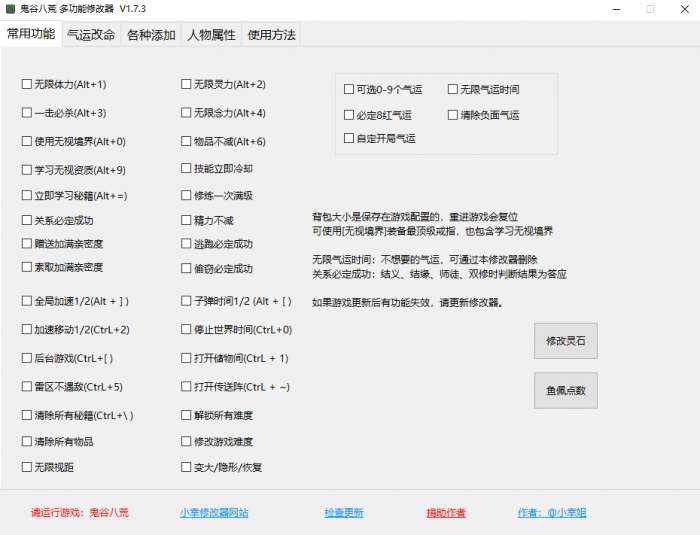This screenshot has width=700, height=535.
Task: Check 无限气运时间
Action: [483, 89]
